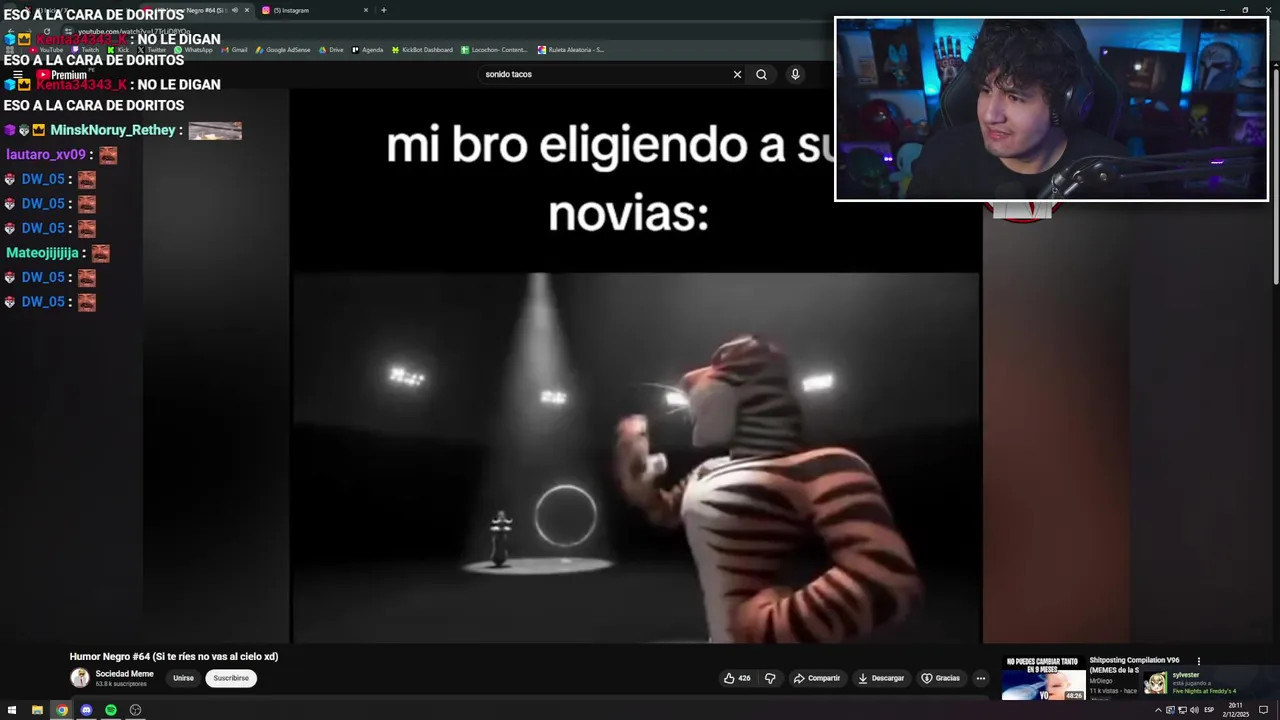Open the Compartir share option
Viewport: 1280px width, 720px height.
(x=817, y=678)
